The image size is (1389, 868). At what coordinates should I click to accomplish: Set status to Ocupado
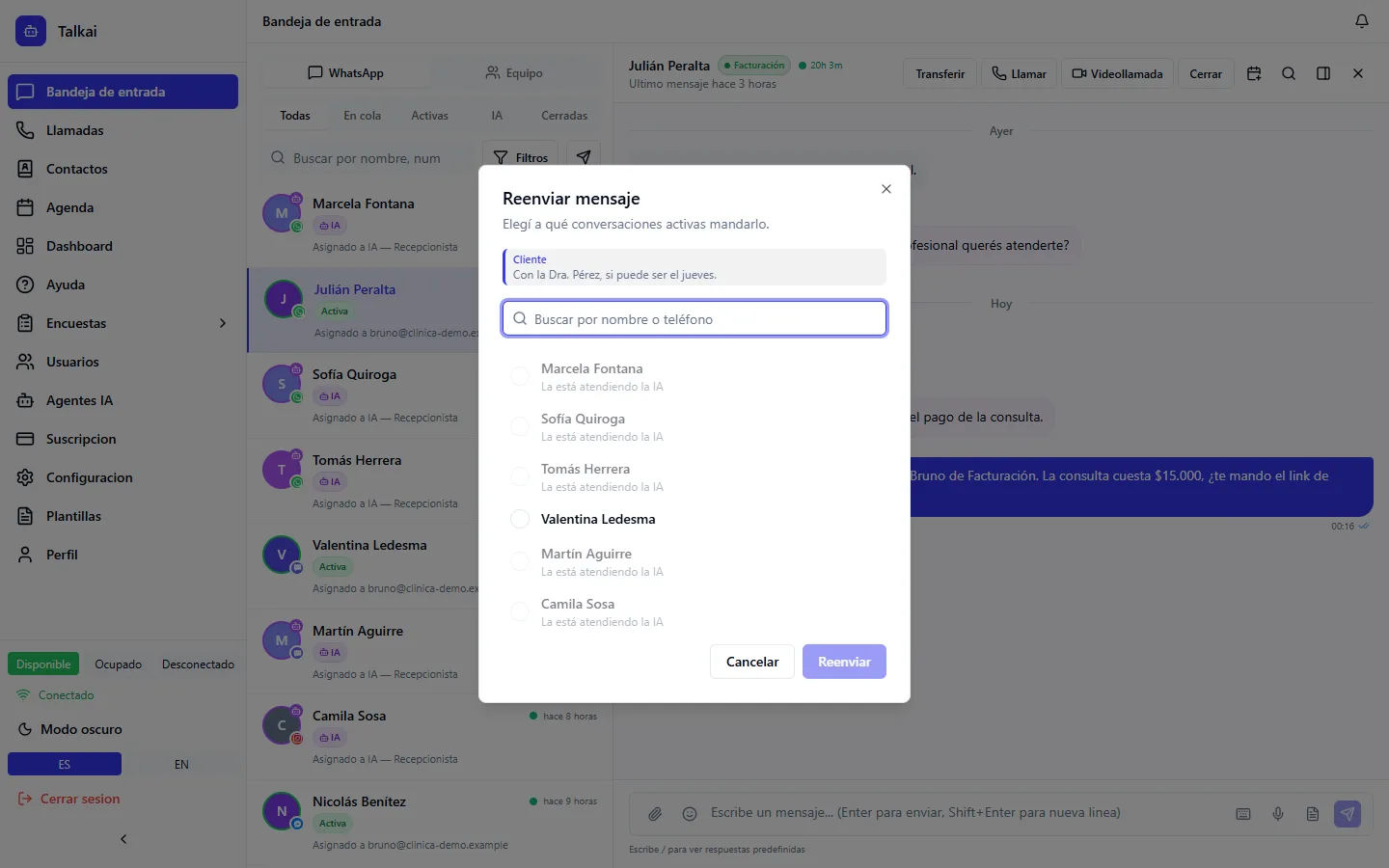(118, 665)
